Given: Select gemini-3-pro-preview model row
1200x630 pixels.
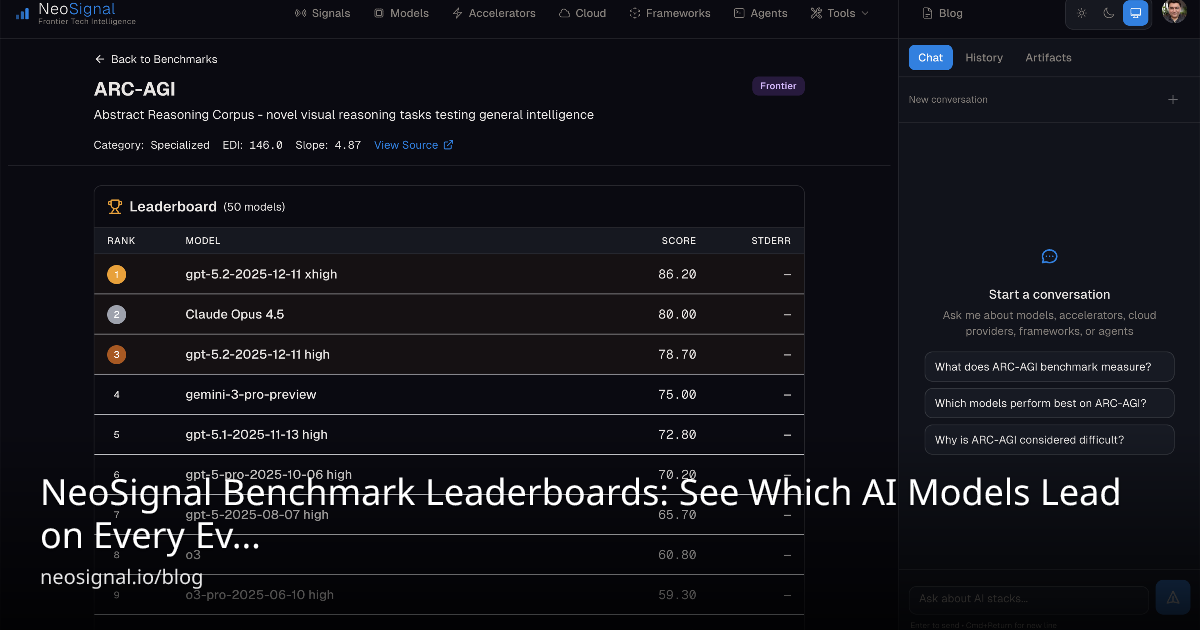Looking at the screenshot, I should click(449, 394).
